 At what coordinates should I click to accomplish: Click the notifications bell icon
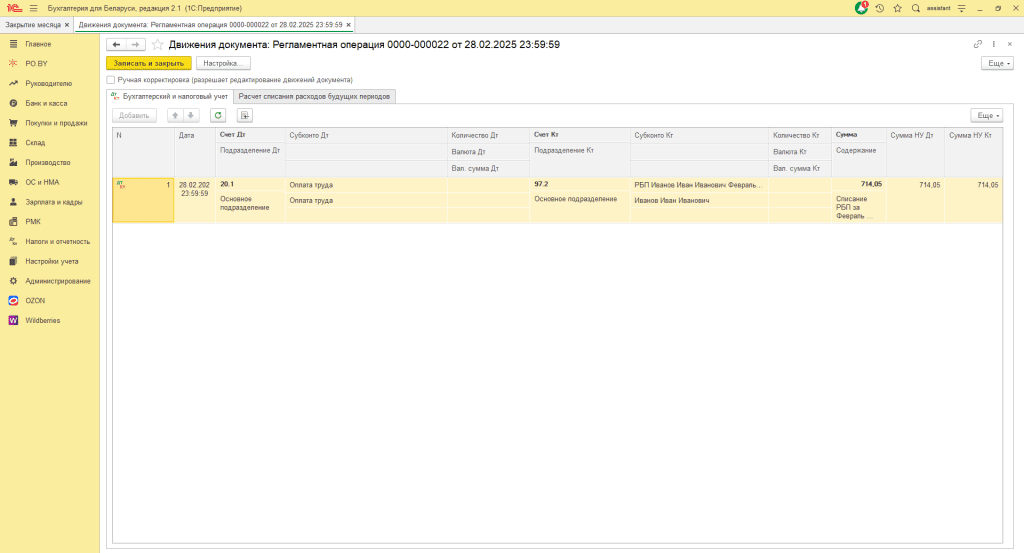[x=862, y=8]
